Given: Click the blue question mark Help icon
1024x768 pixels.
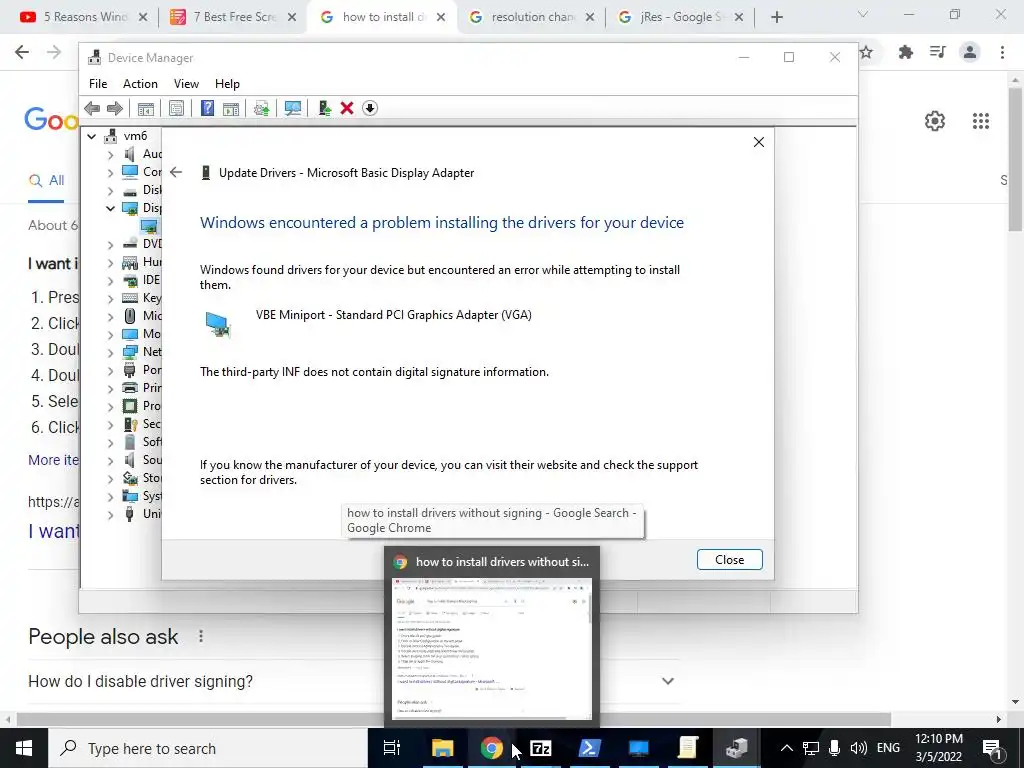Looking at the screenshot, I should coord(207,108).
